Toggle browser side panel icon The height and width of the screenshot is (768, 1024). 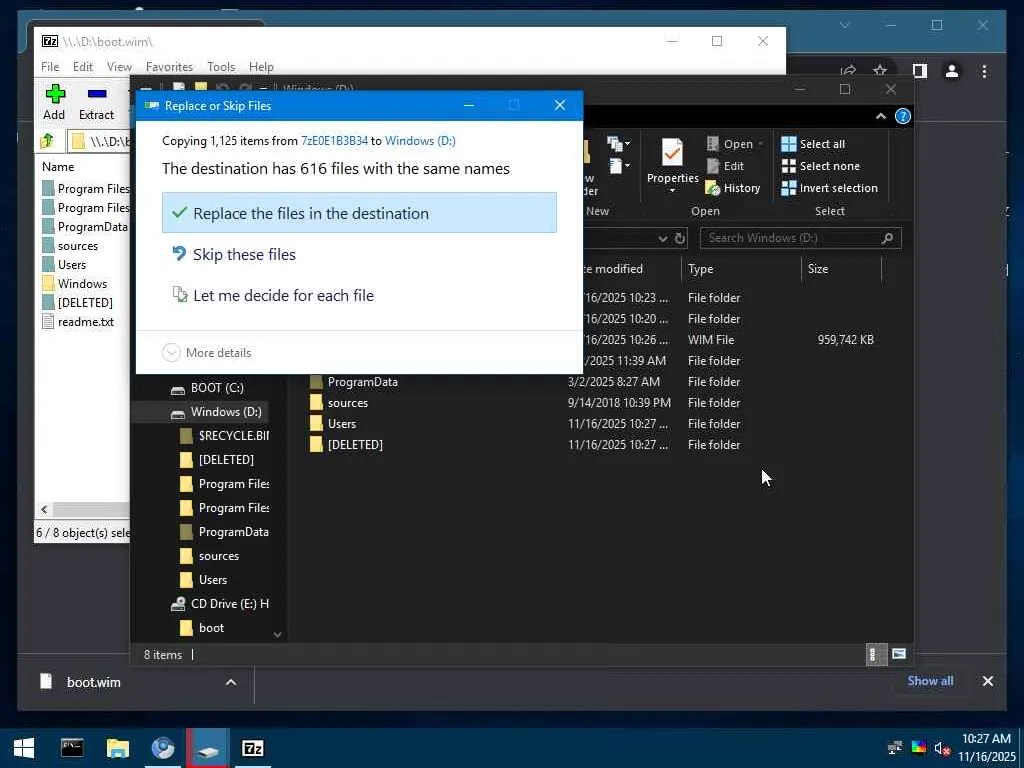point(920,71)
